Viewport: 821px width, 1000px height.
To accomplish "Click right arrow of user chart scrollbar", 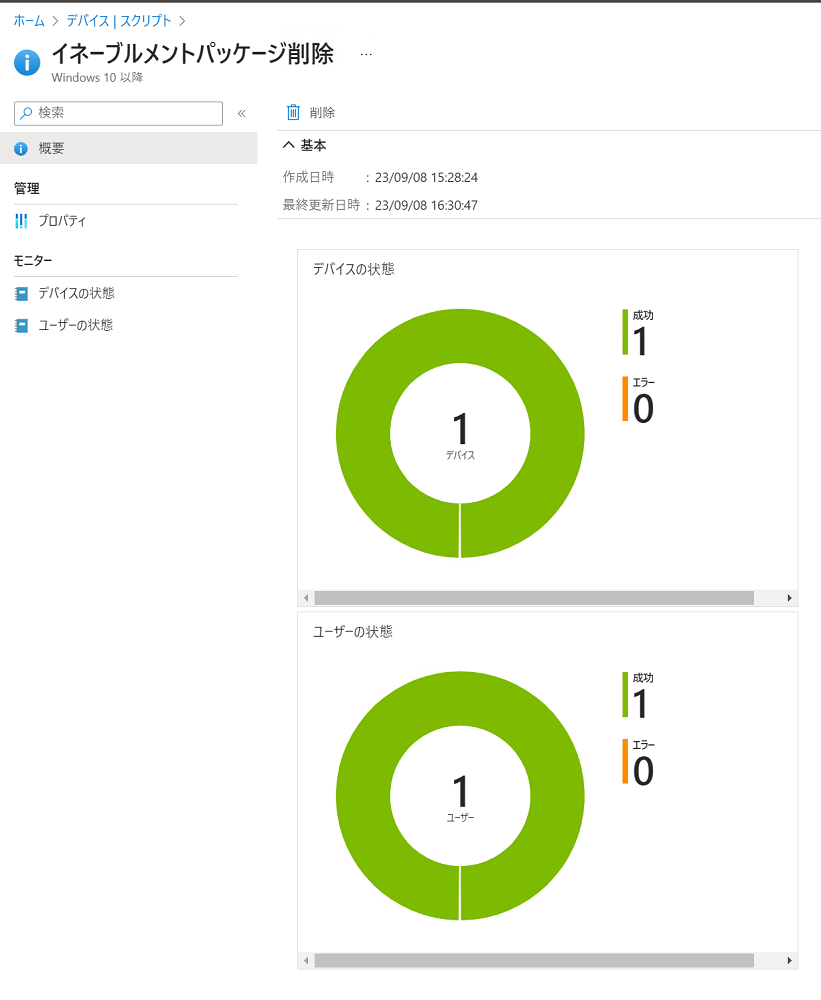I will click(789, 961).
